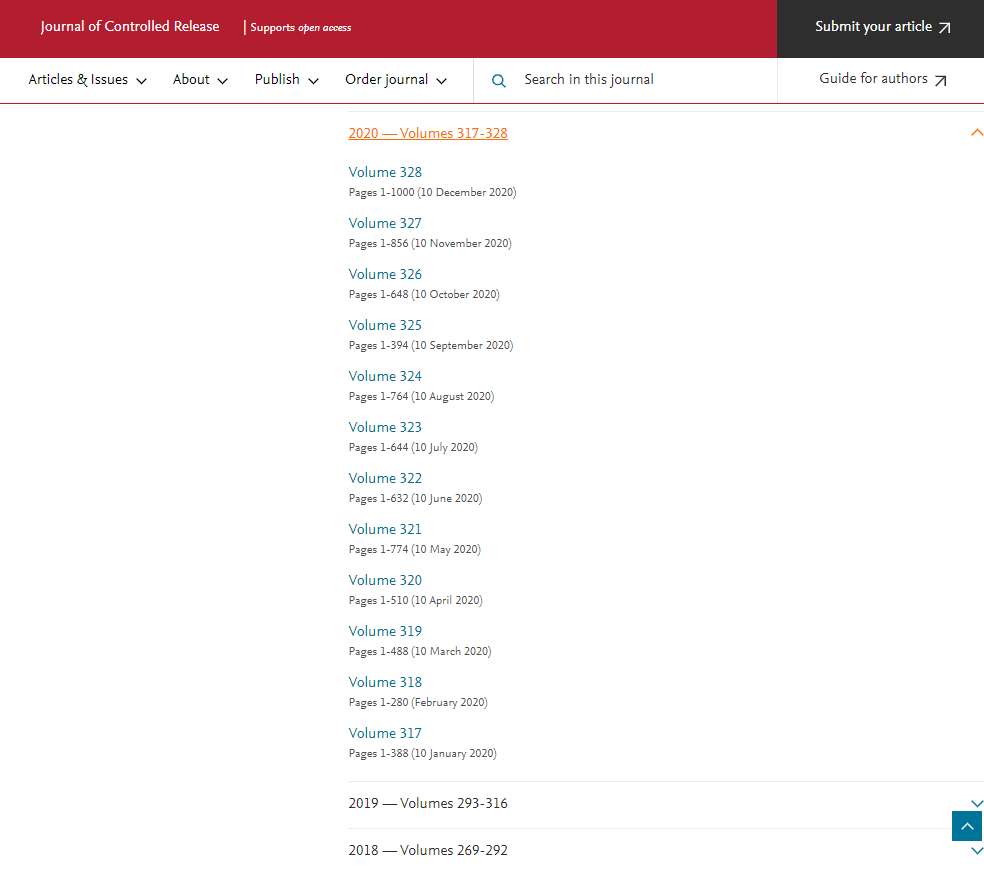Screen dimensions: 984x869
Task: Open Volume 326 link
Action: click(385, 274)
